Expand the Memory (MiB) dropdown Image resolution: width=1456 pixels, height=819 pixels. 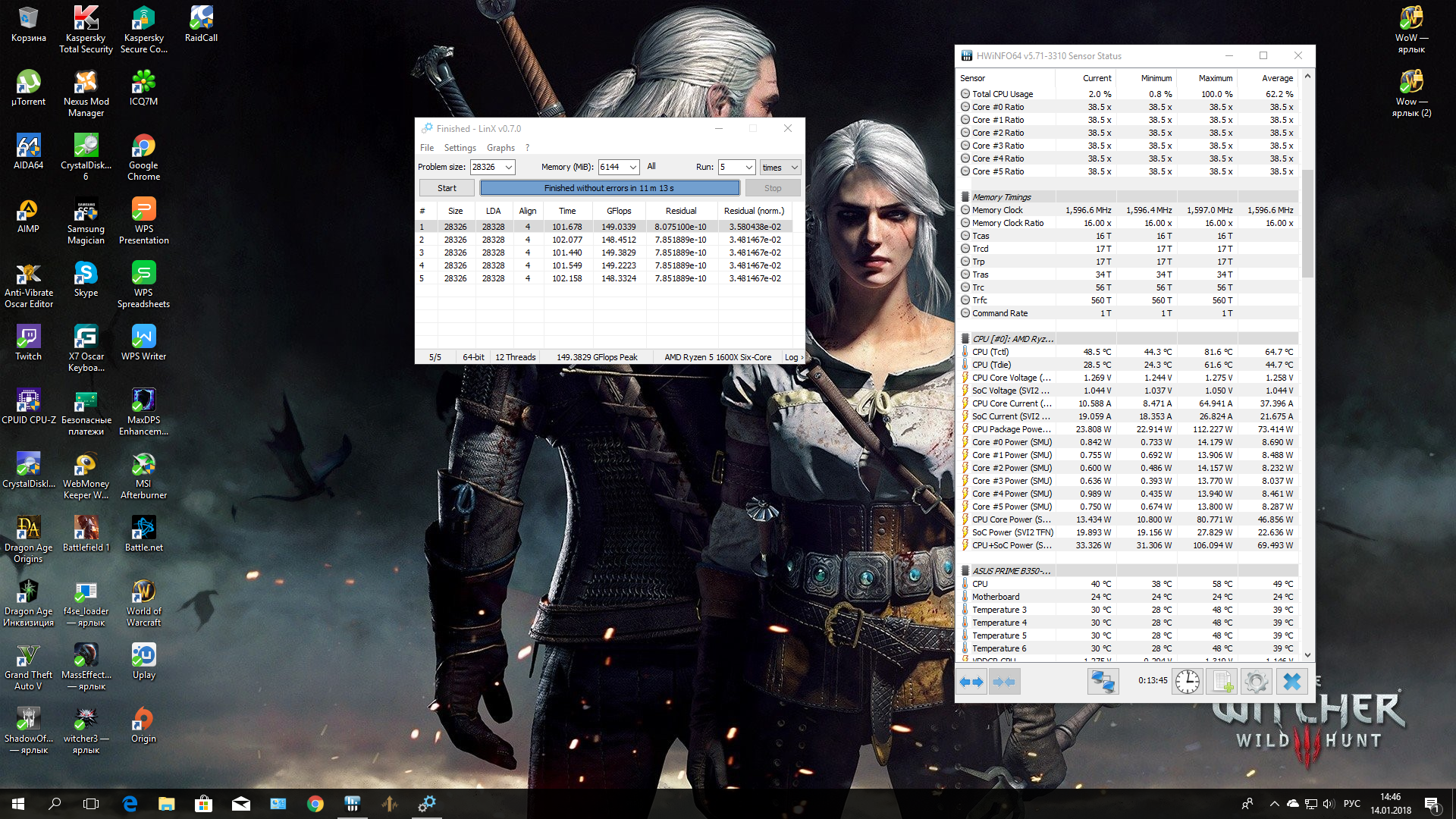tap(632, 167)
